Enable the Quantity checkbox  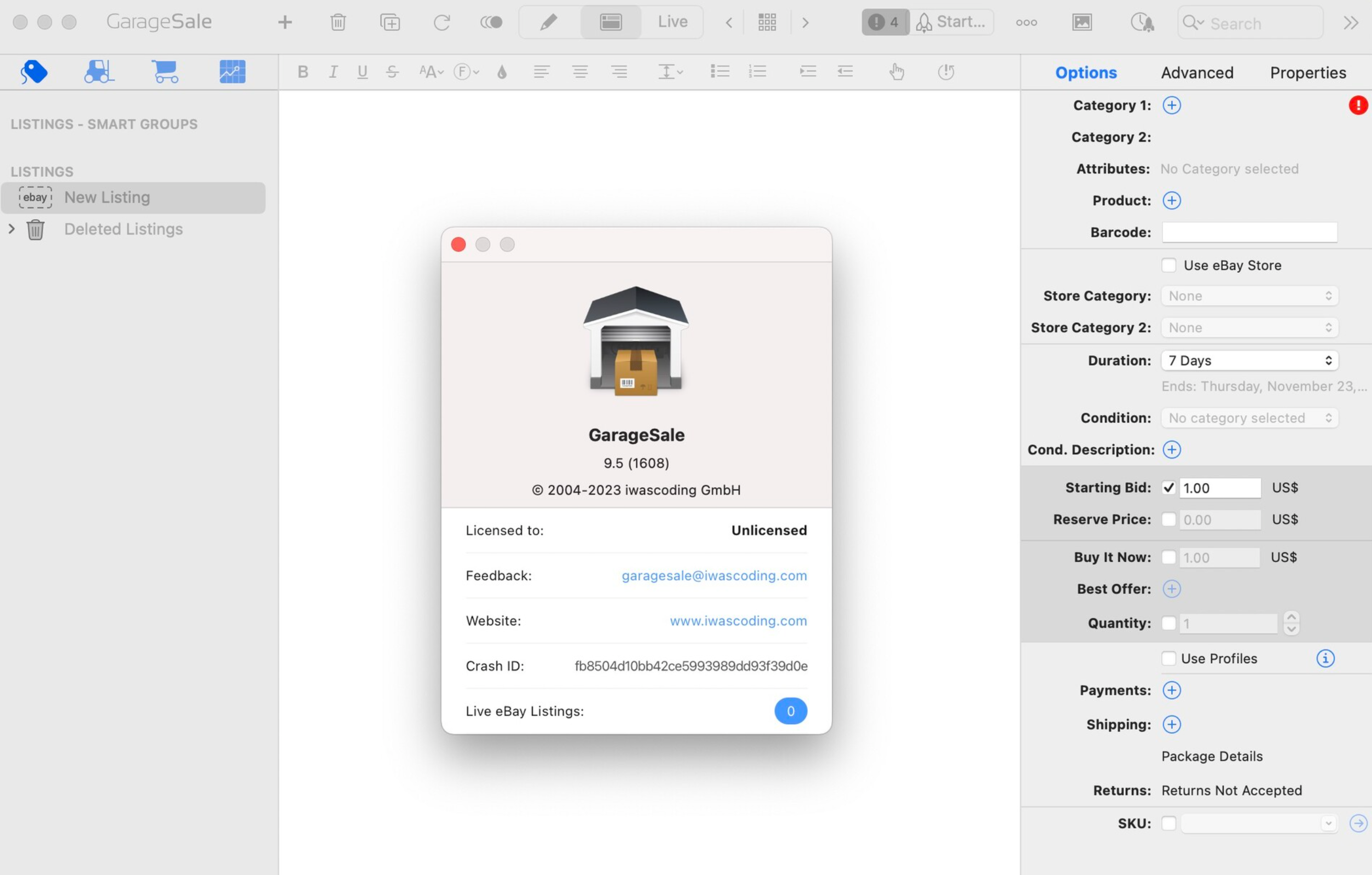tap(1169, 623)
